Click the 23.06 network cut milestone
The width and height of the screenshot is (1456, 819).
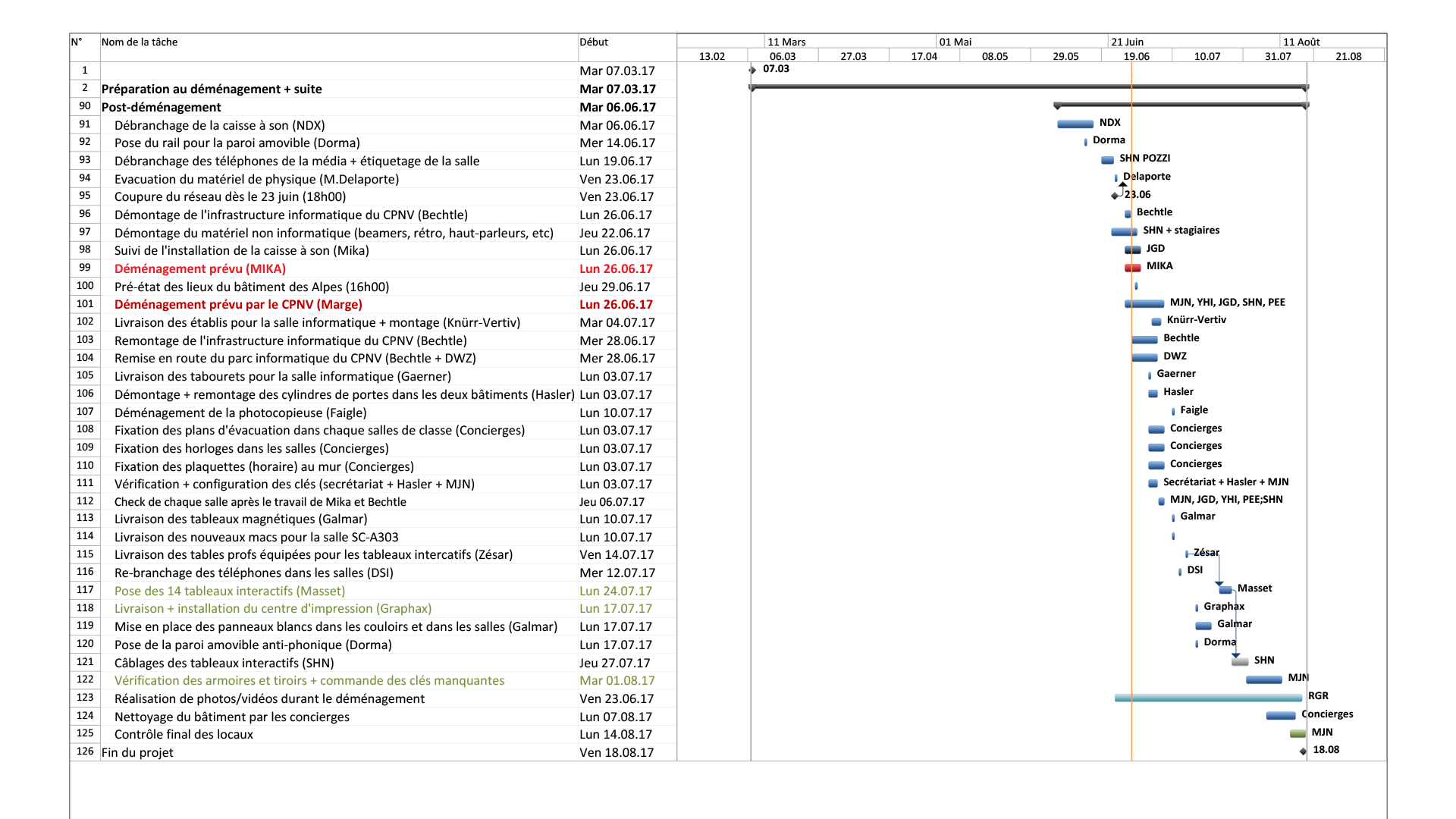[1115, 196]
